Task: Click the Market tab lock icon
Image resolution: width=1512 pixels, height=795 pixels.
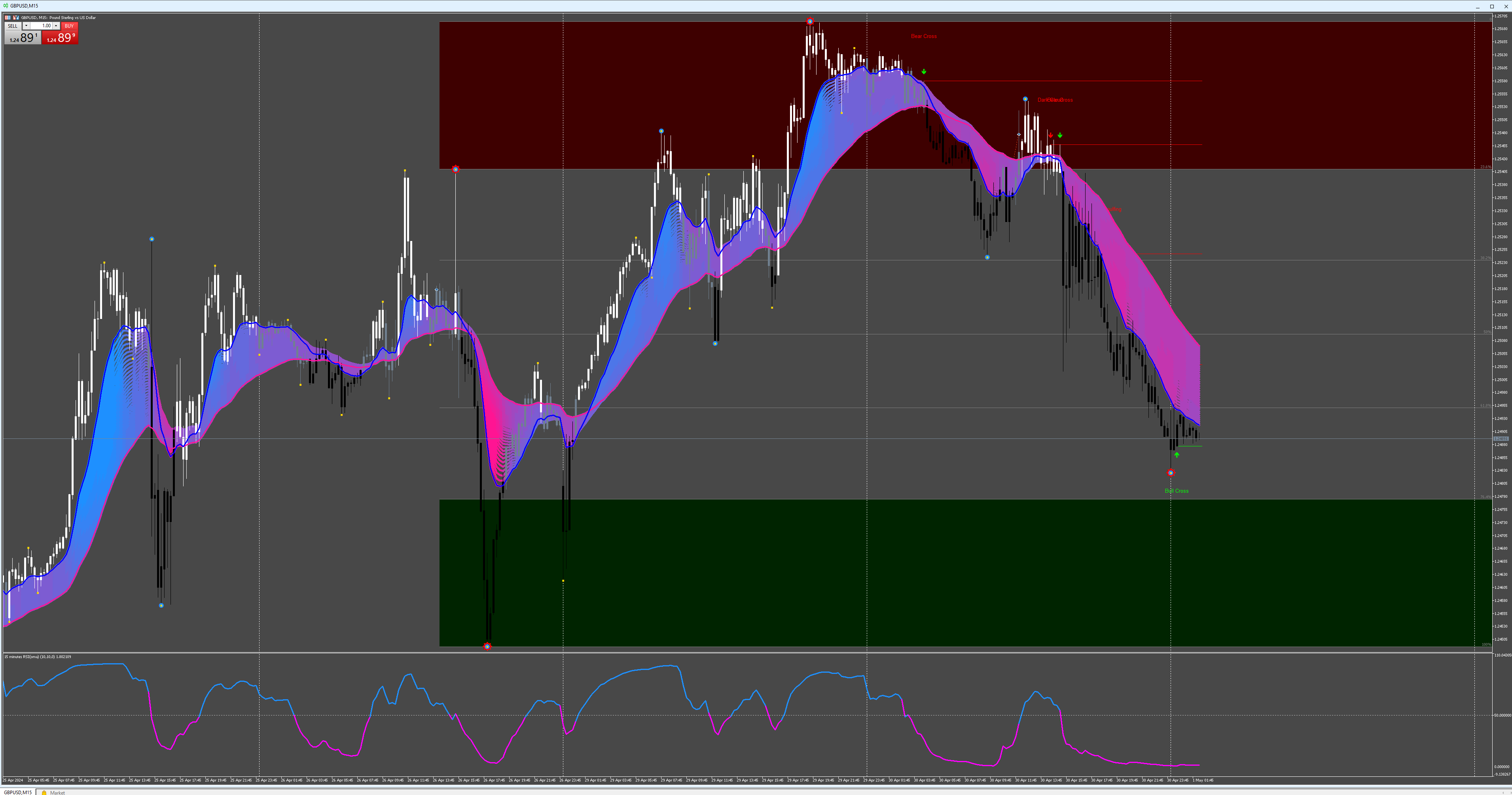Action: pos(44,792)
